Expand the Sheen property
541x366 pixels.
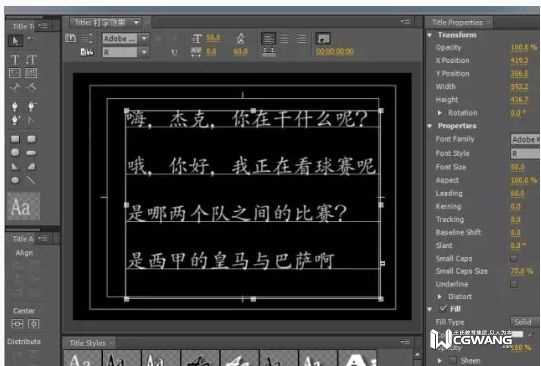pyautogui.click(x=440, y=360)
